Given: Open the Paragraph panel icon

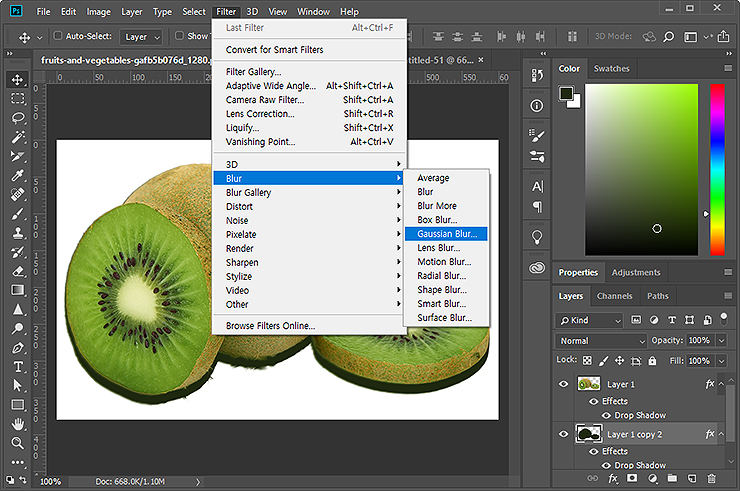Looking at the screenshot, I should pyautogui.click(x=537, y=207).
